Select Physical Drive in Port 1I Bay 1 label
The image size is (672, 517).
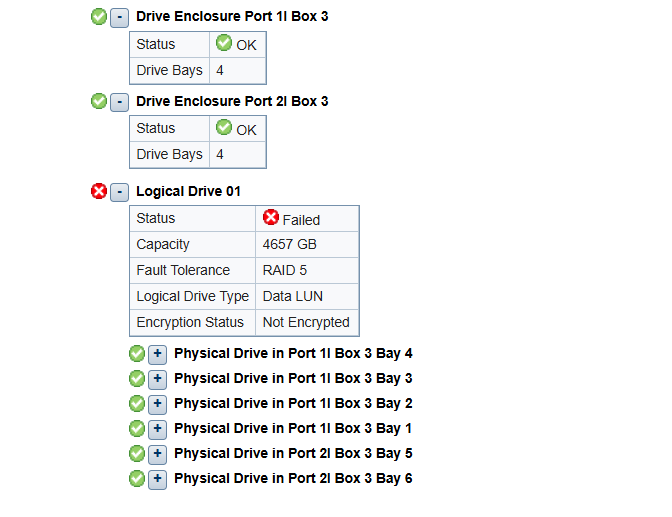click(293, 428)
